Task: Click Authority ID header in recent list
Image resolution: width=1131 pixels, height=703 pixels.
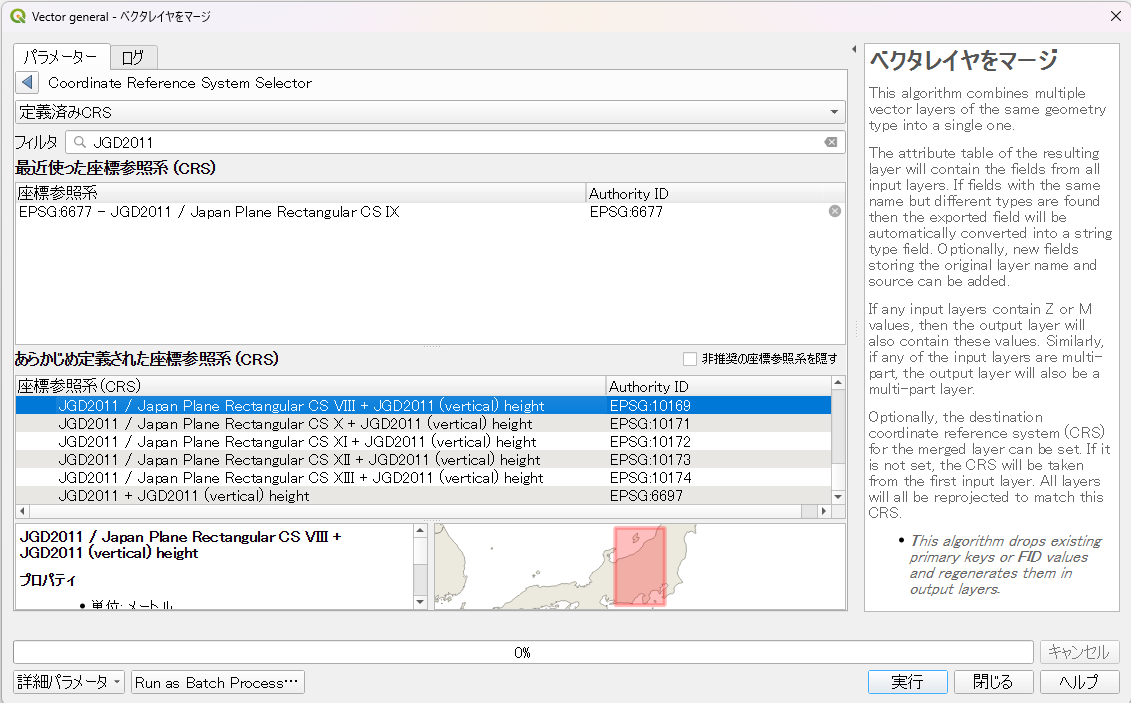Action: [715, 193]
